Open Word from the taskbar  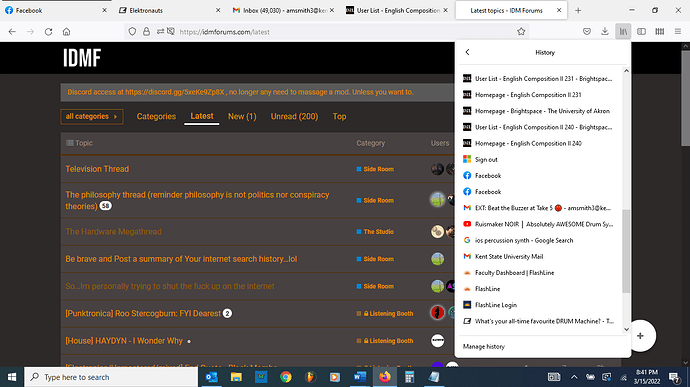coord(360,377)
